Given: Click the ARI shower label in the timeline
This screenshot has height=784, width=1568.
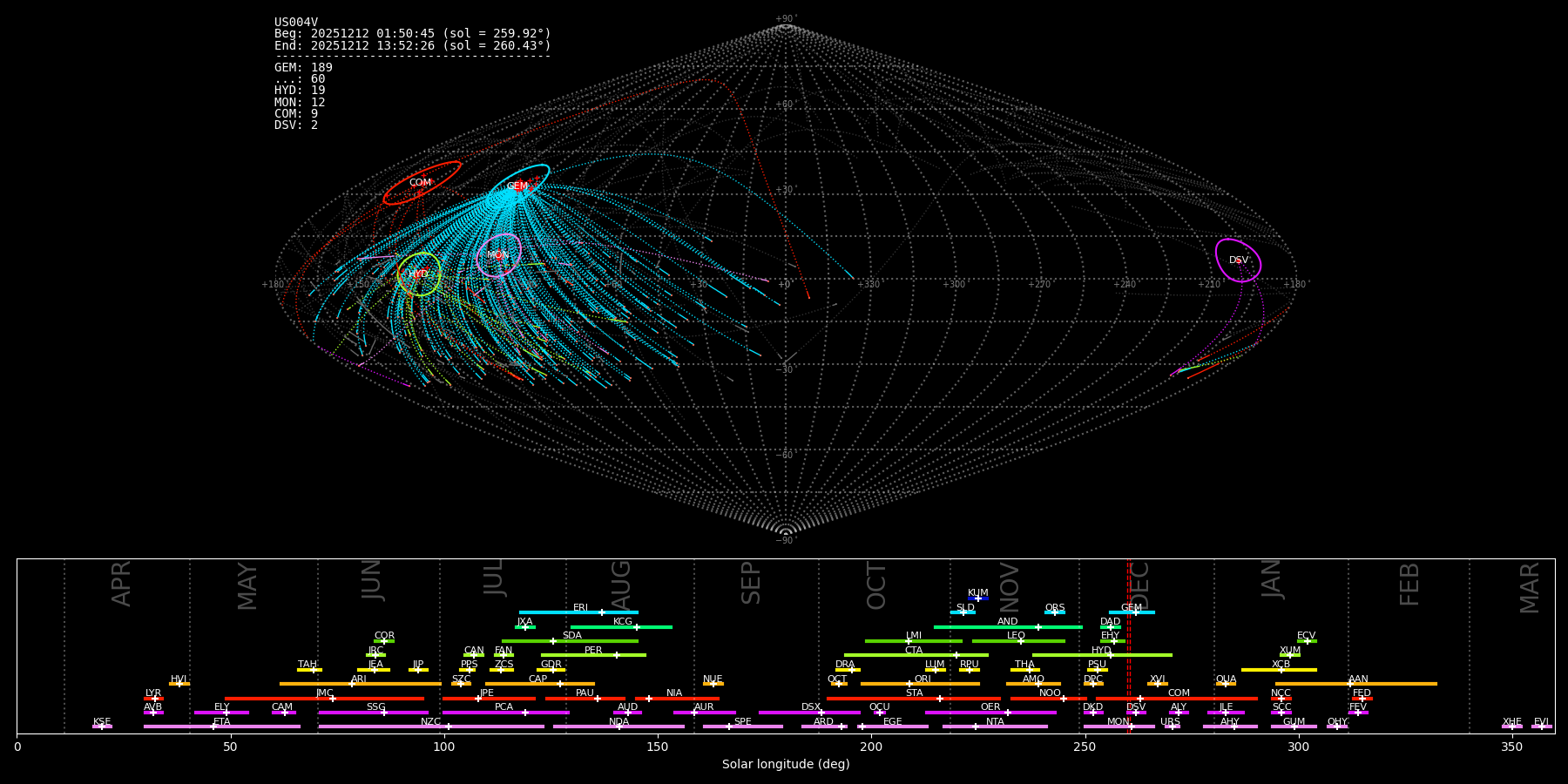Looking at the screenshot, I should pos(358,679).
